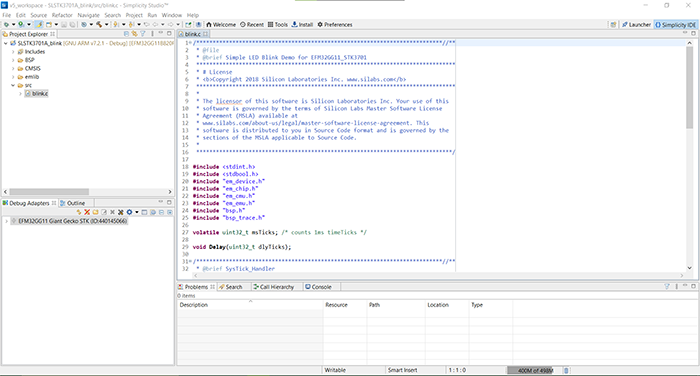Image resolution: width=700 pixels, height=376 pixels.
Task: Click the Project Explorer filter funnel icon
Action: tap(143, 34)
